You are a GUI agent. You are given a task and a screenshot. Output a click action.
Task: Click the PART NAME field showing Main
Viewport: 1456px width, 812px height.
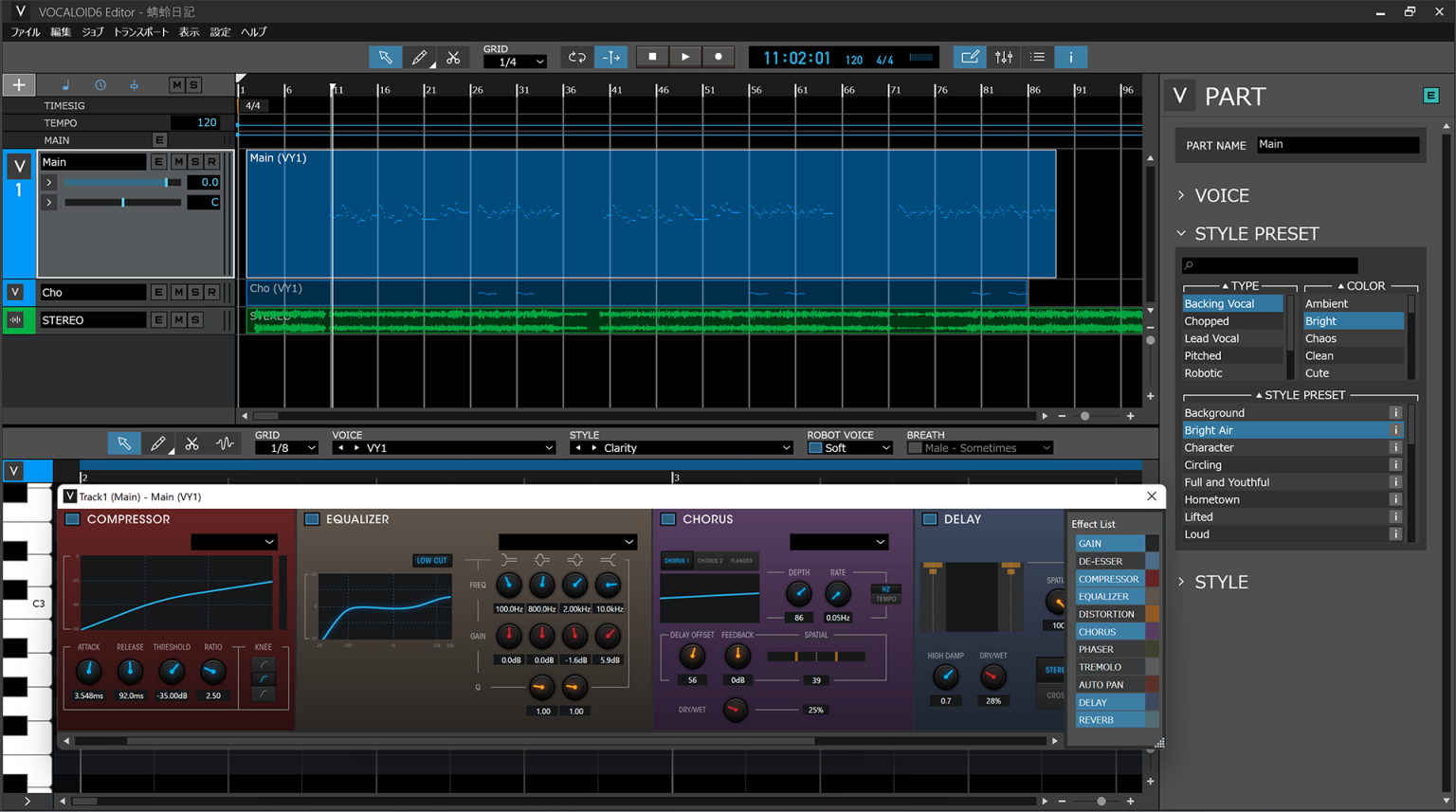point(1337,145)
